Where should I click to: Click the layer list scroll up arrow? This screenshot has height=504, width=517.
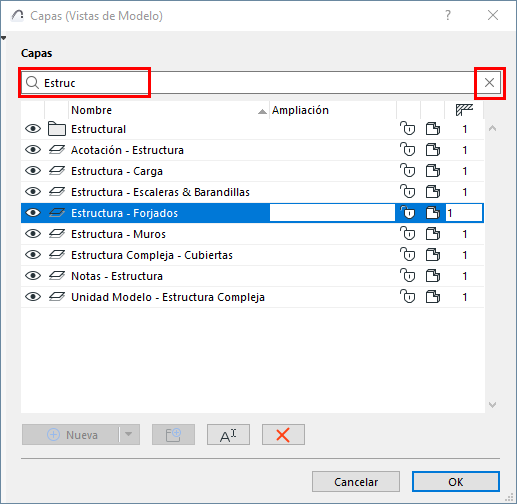pyautogui.click(x=492, y=128)
